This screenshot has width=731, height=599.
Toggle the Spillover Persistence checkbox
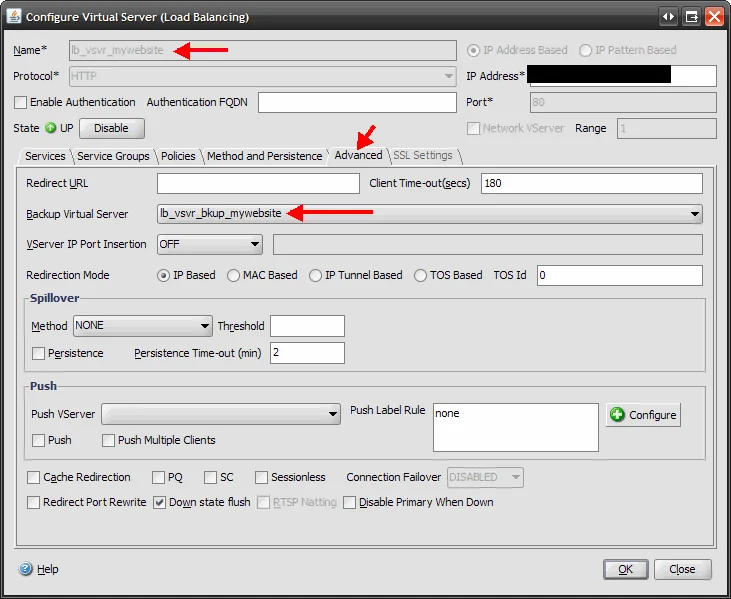(x=38, y=353)
